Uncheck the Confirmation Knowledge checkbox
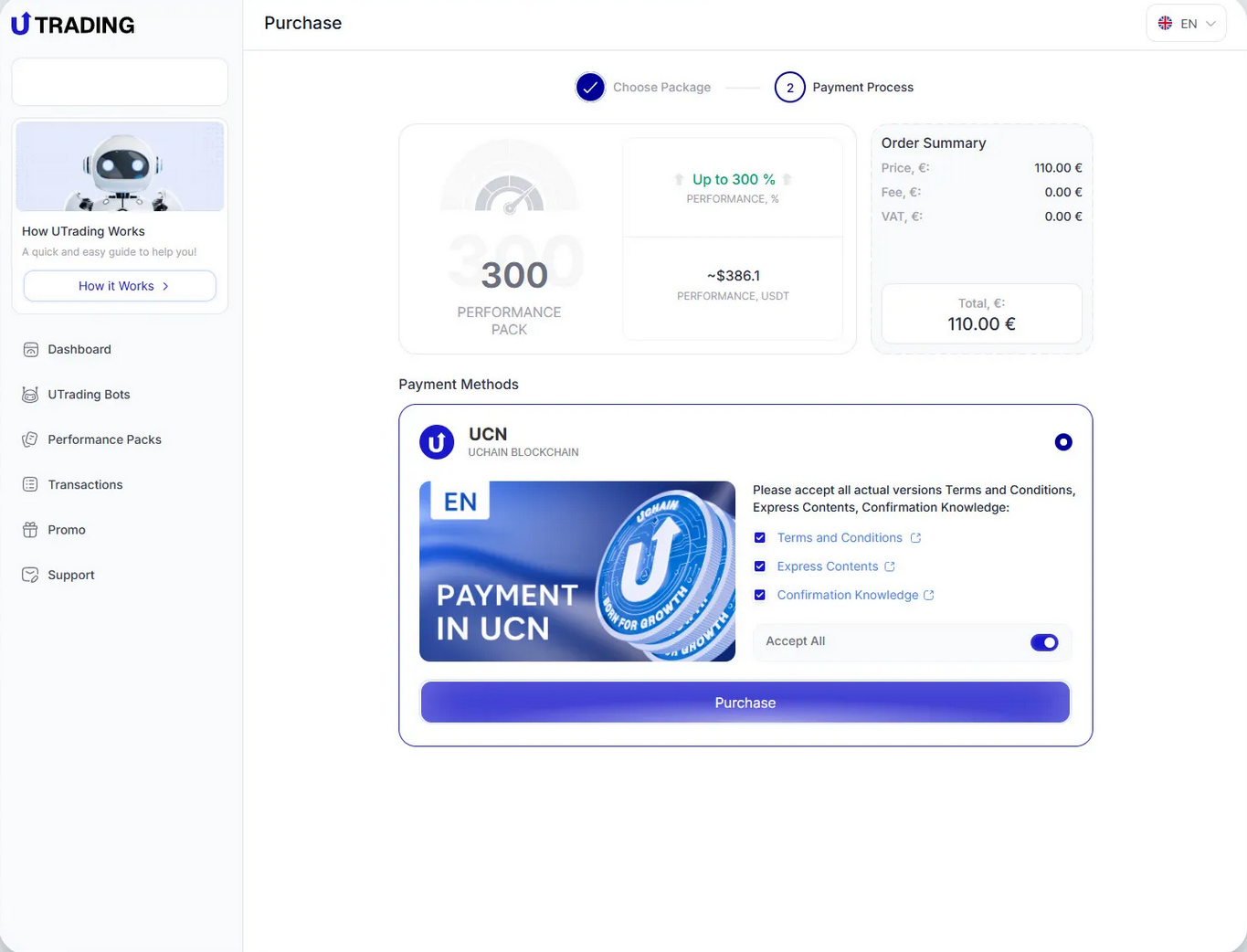 tap(759, 595)
